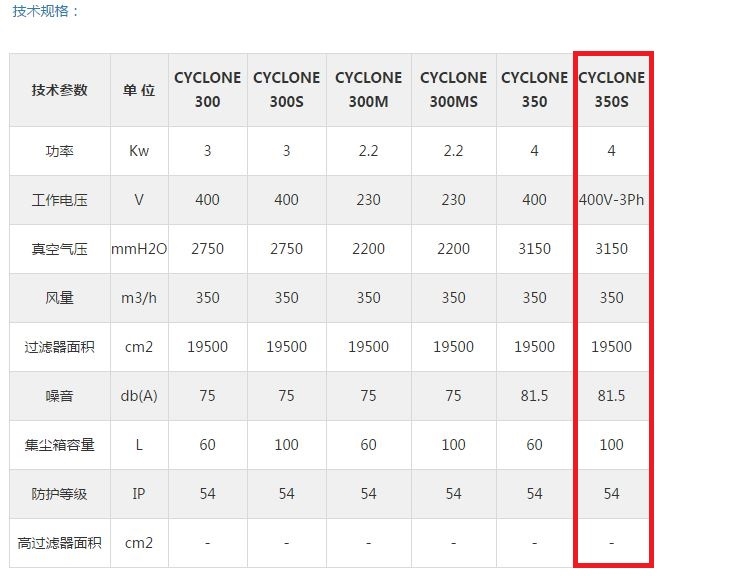The height and width of the screenshot is (576, 740).
Task: Select vacuum 2200 under CYCLONE 300M
Action: (x=369, y=249)
